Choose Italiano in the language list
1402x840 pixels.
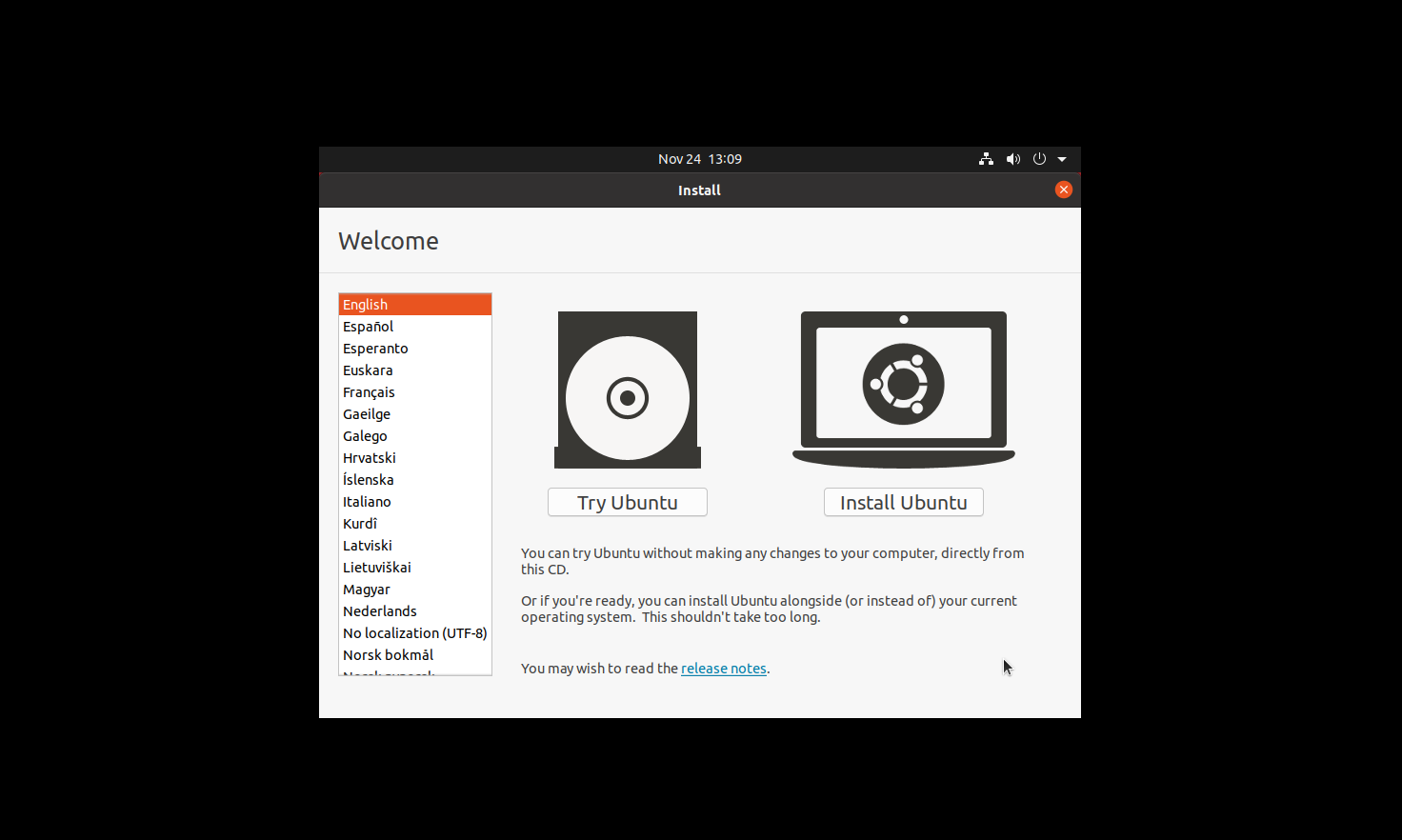click(415, 502)
